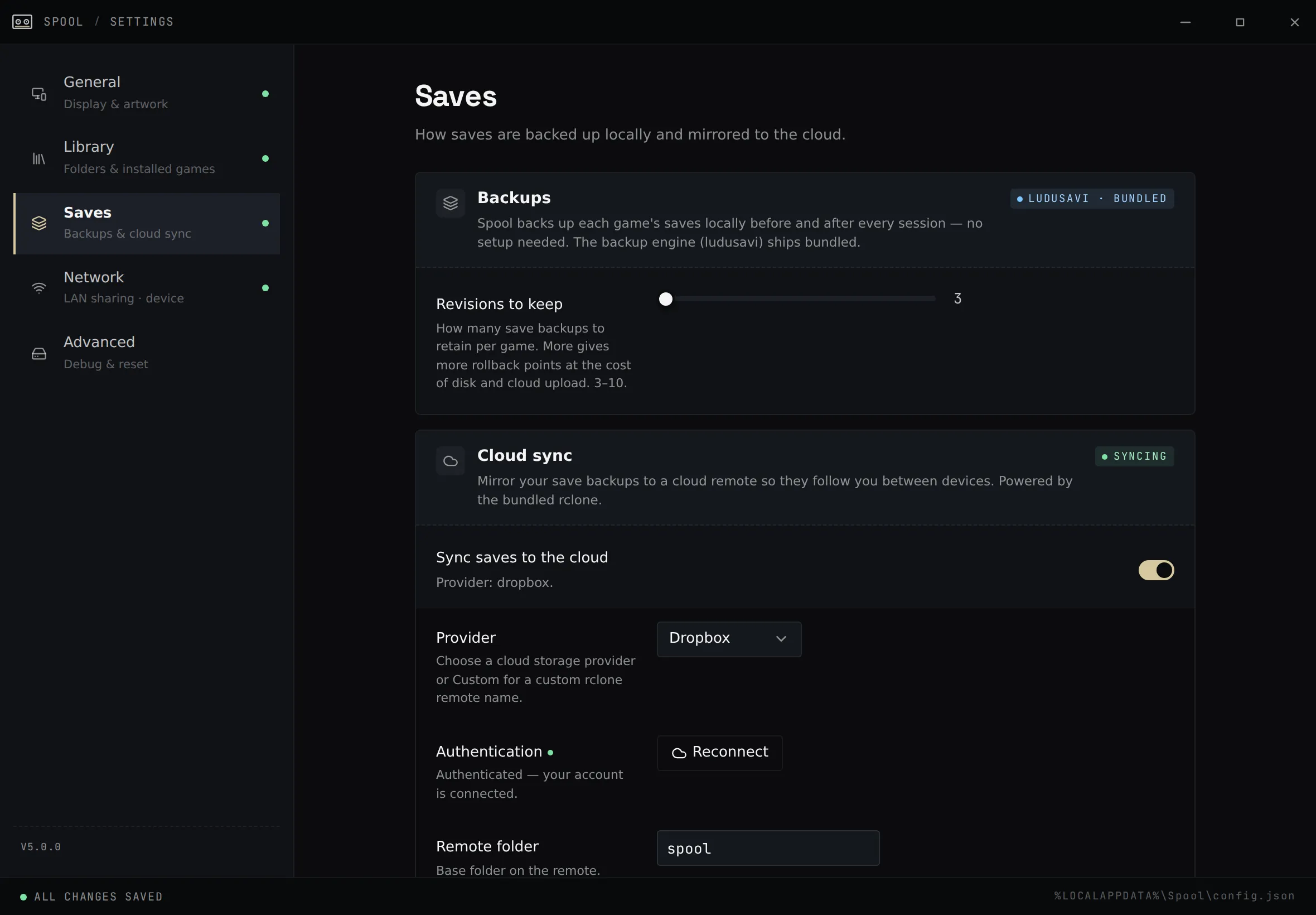
Task: Click the SETTINGS breadcrumb in title bar
Action: click(x=142, y=22)
